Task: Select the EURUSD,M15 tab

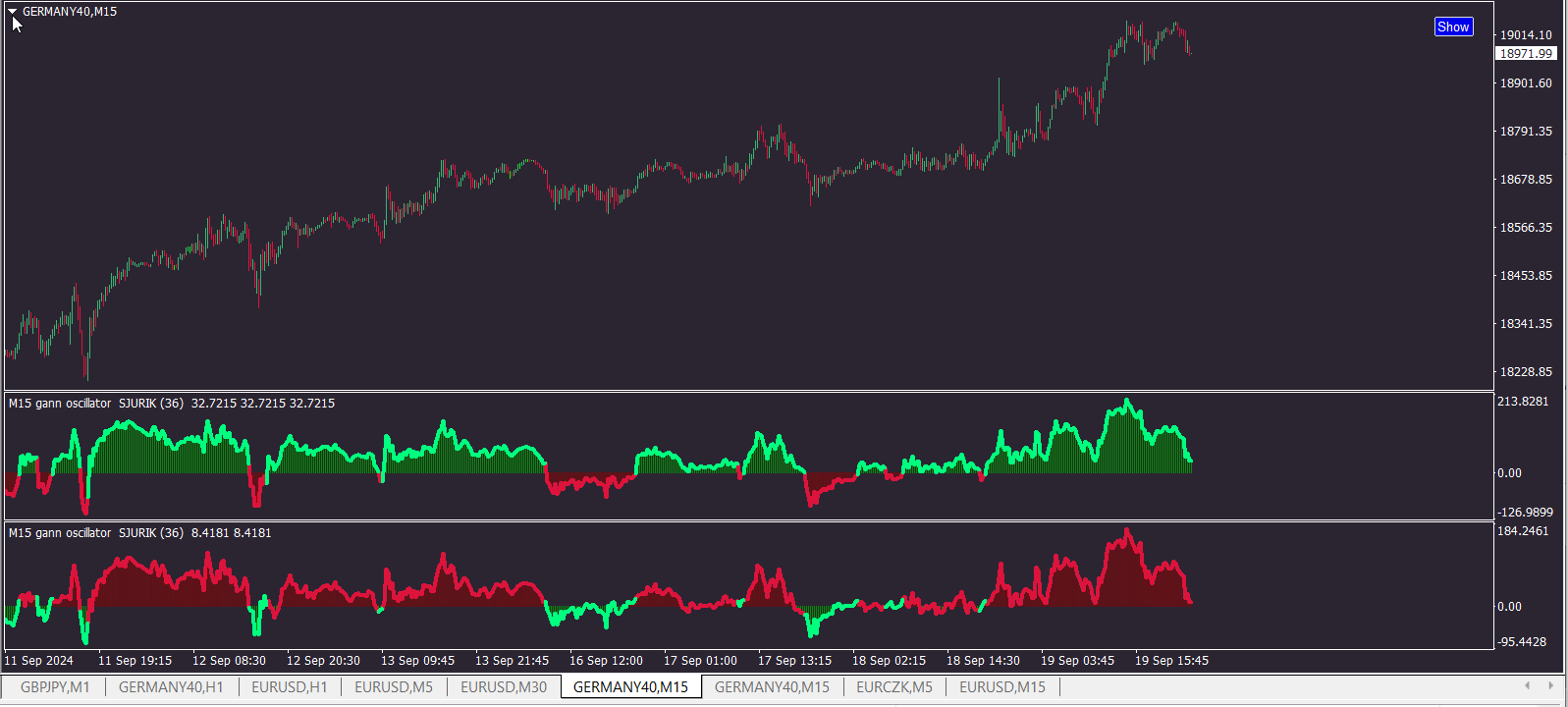Action: (x=1002, y=687)
